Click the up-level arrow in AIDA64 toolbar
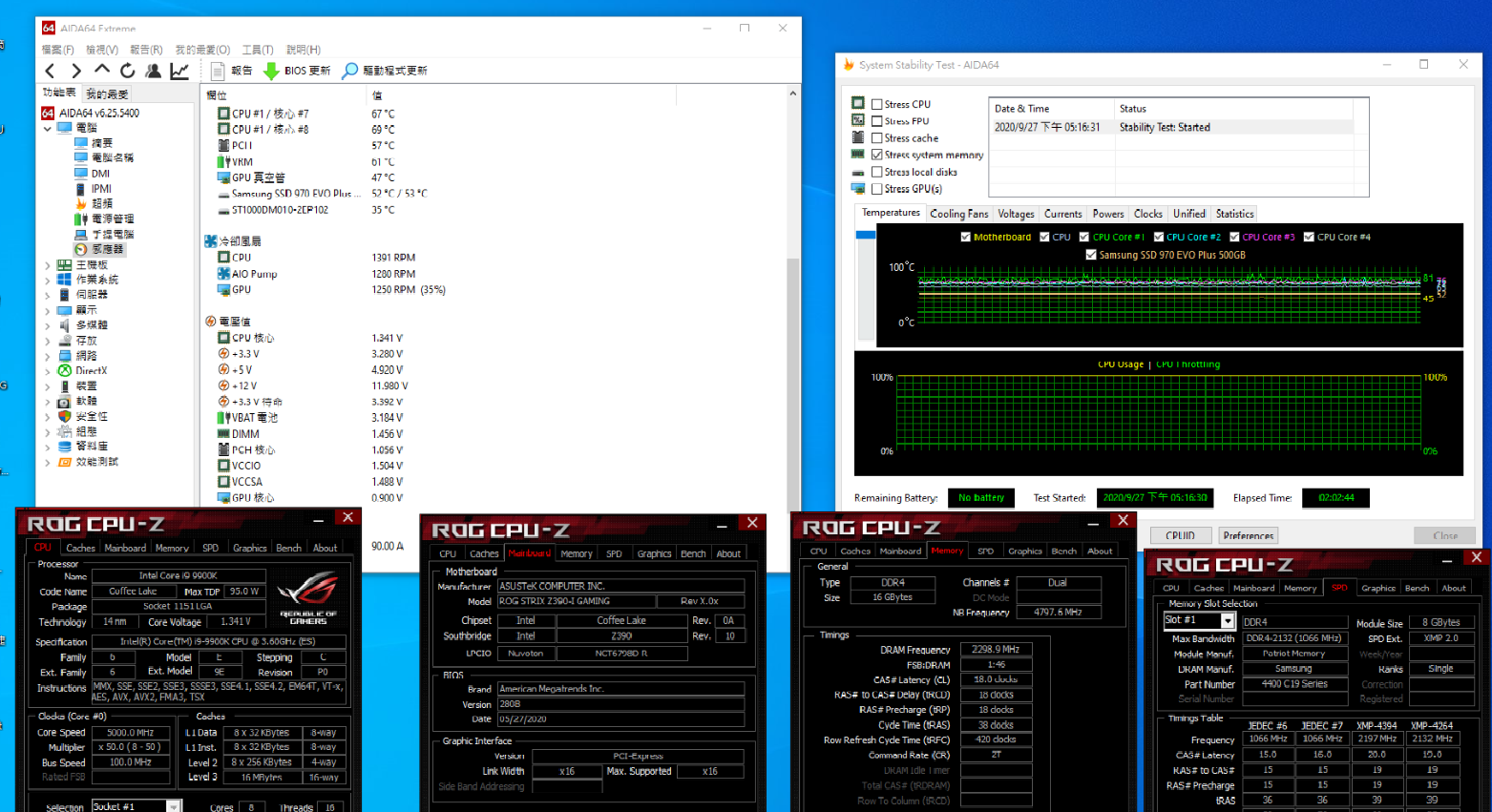 [x=102, y=70]
